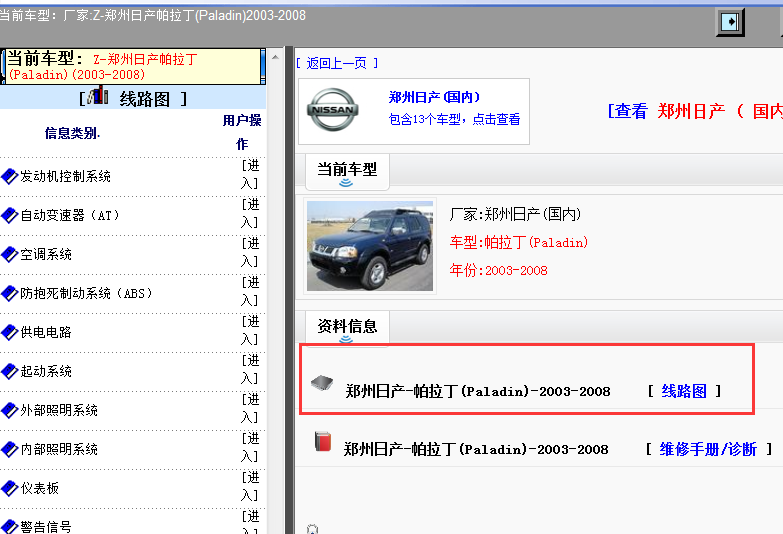Click the blue book icon beside 起动系统
Image resolution: width=783 pixels, height=534 pixels.
9,371
